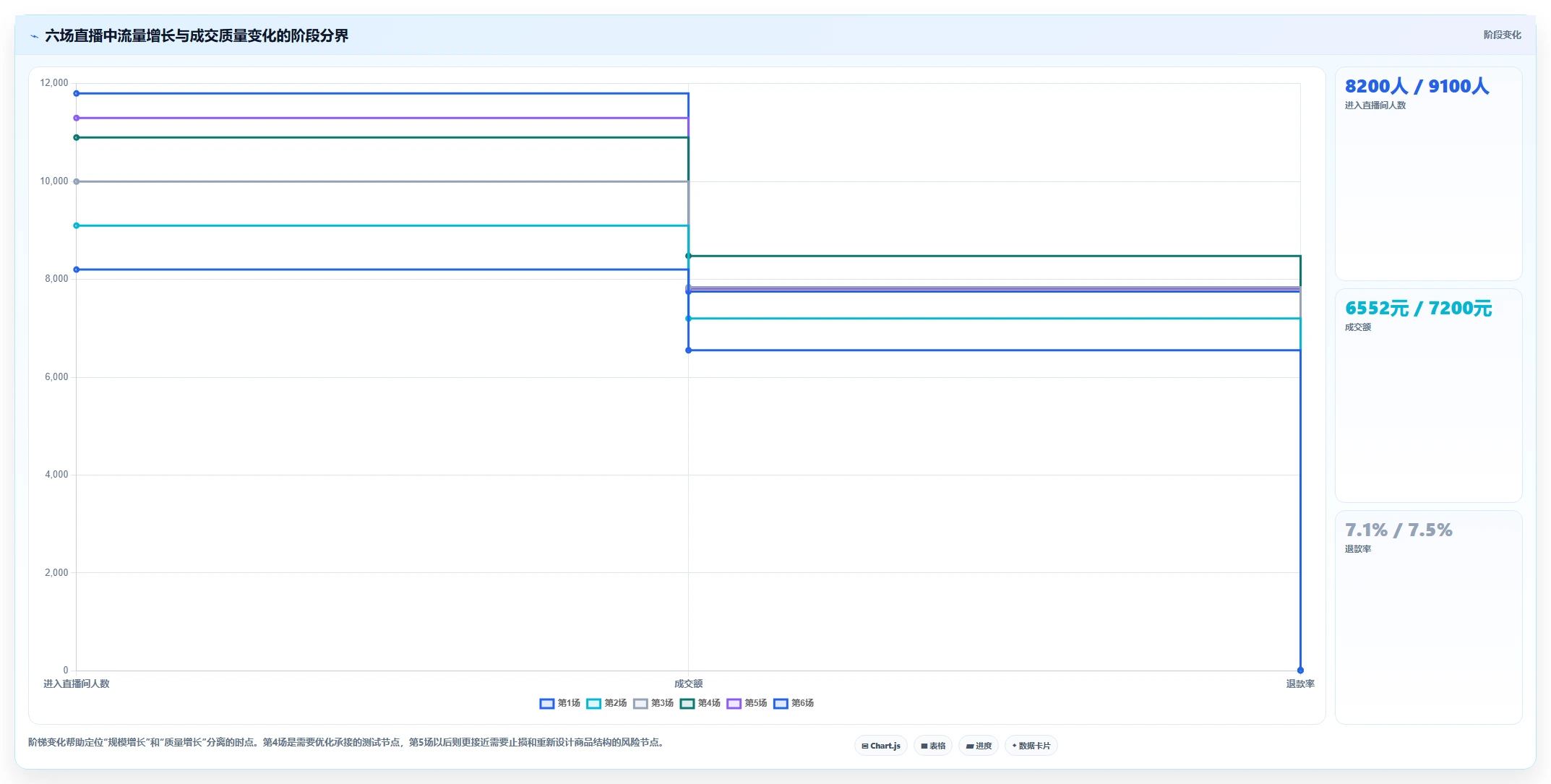Click the 退款率 label in the third card

click(x=1357, y=549)
